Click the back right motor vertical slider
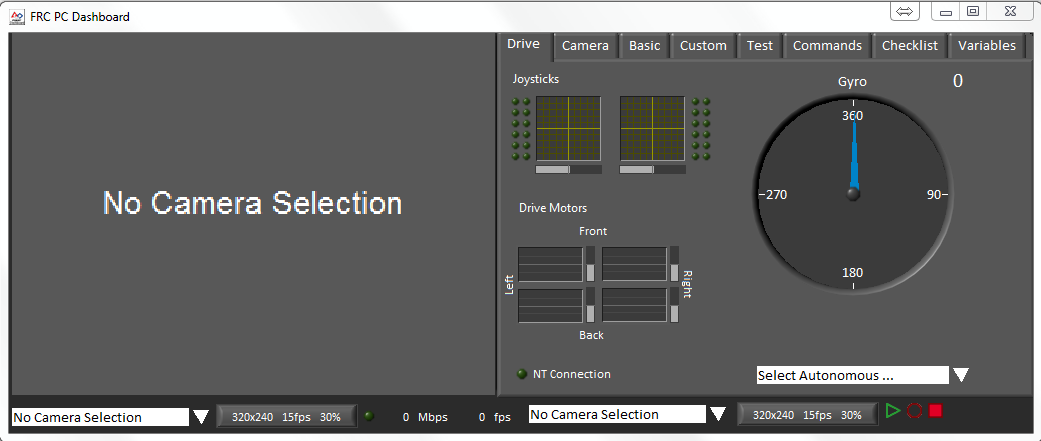 point(675,306)
